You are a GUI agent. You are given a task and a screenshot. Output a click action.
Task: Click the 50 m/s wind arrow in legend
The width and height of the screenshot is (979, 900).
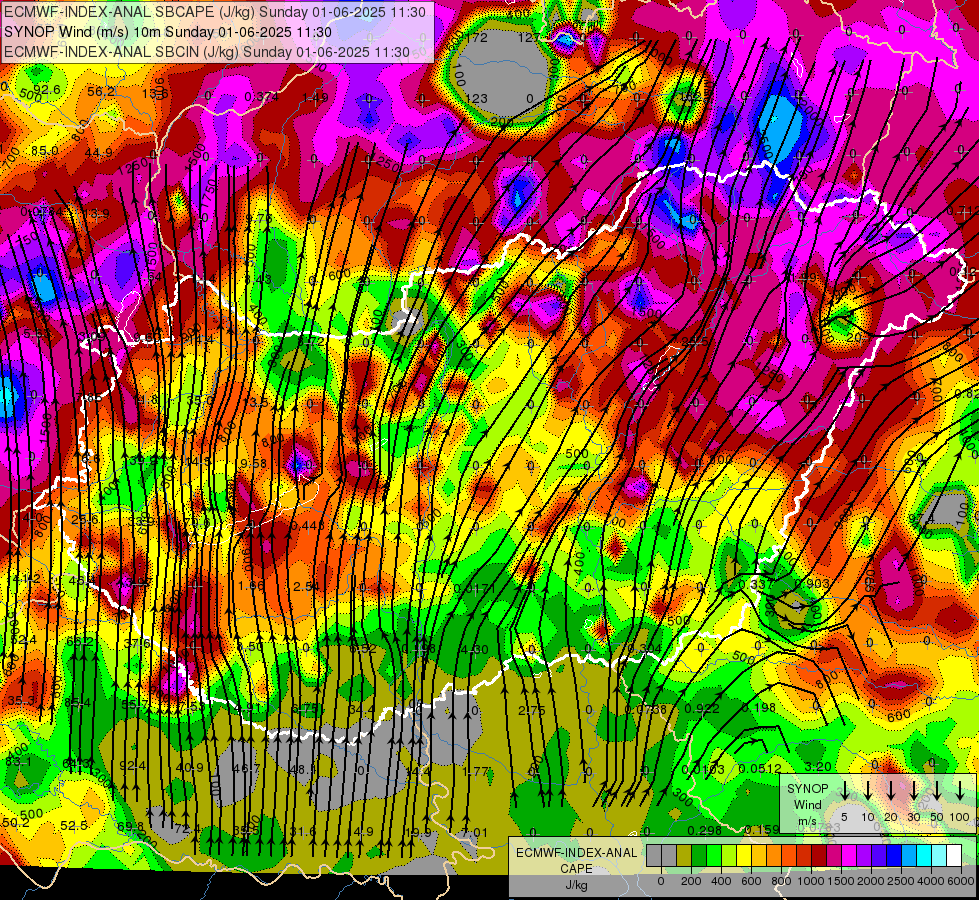click(937, 791)
